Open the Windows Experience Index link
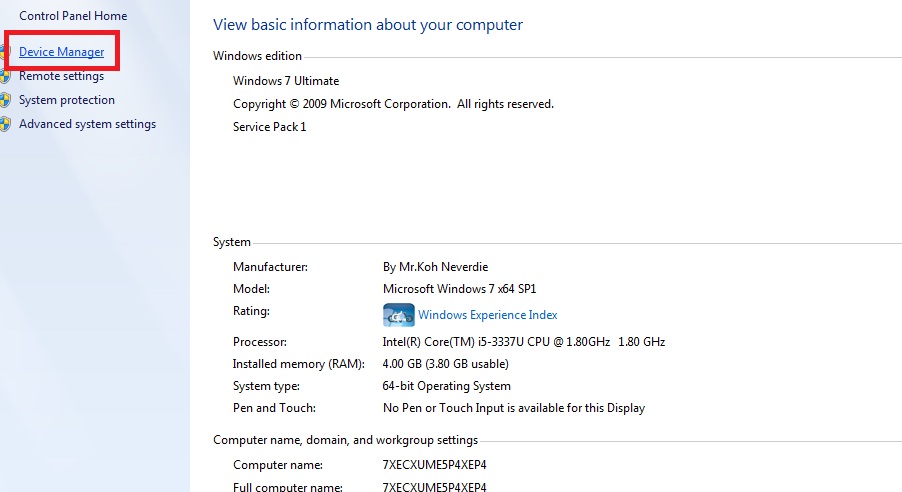Image resolution: width=902 pixels, height=492 pixels. click(x=487, y=315)
